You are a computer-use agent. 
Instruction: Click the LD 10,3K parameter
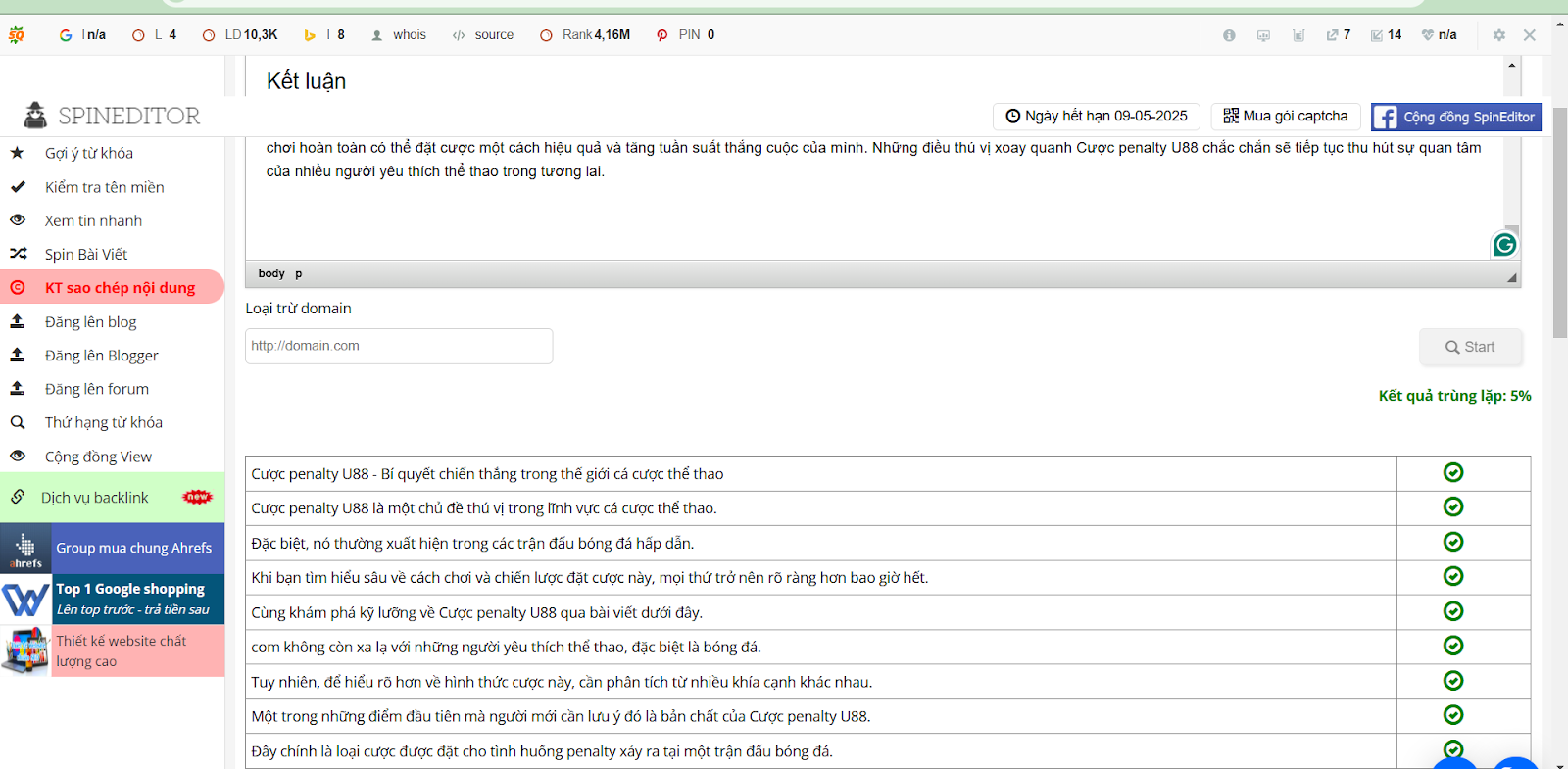click(x=240, y=35)
